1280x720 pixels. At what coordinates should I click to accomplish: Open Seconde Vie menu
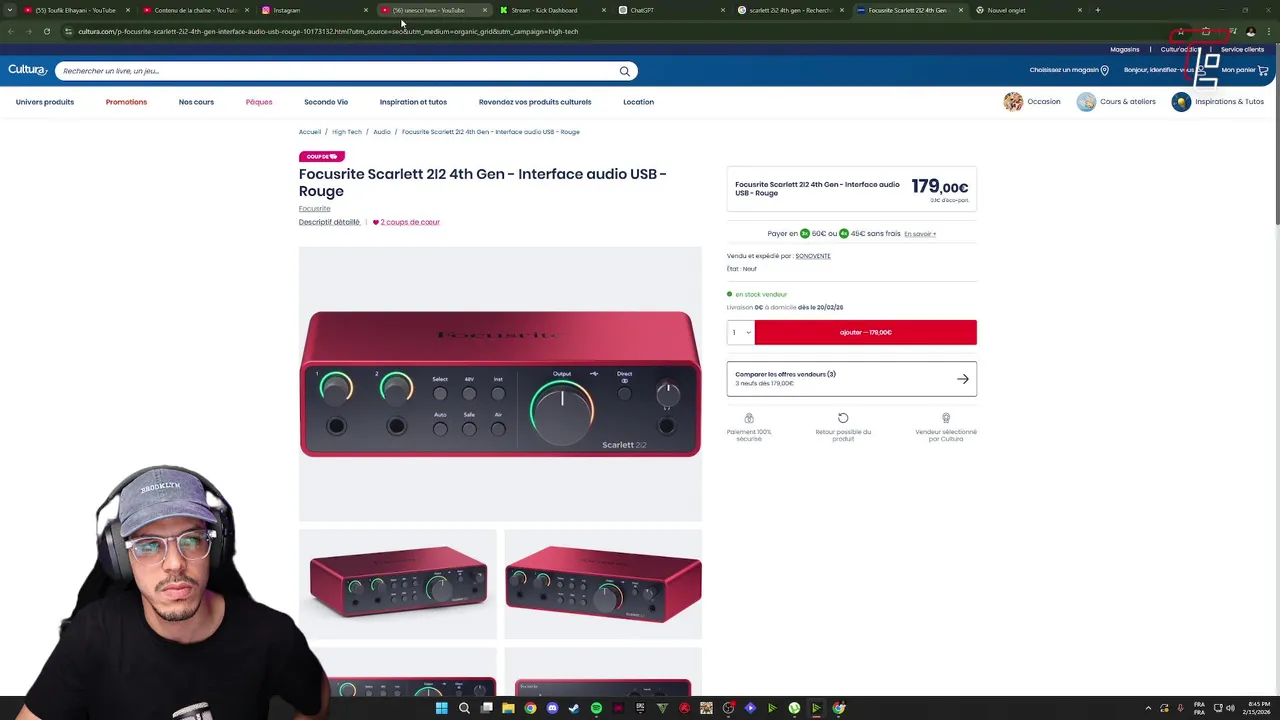tap(326, 102)
